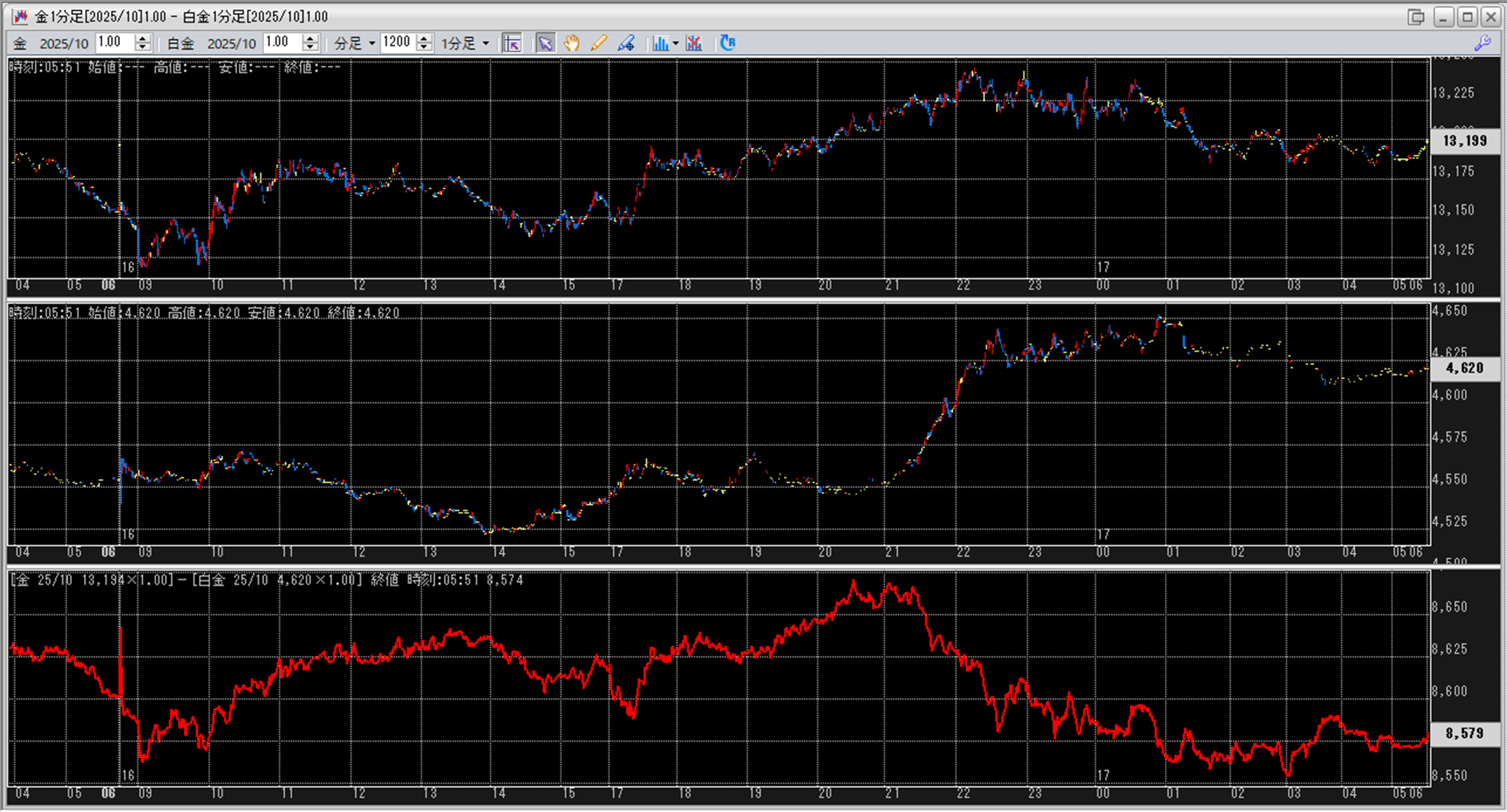Click the bar chart indicator icon

coord(659,43)
